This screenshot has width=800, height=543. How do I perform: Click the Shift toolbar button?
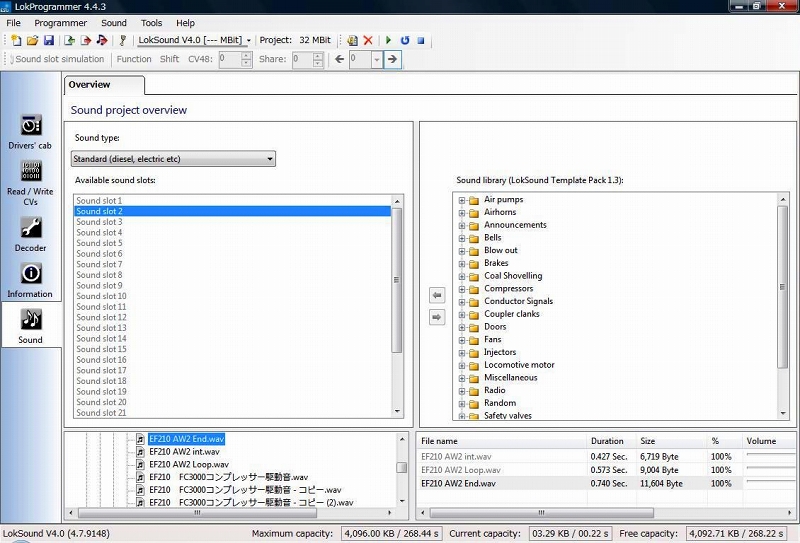(x=169, y=59)
